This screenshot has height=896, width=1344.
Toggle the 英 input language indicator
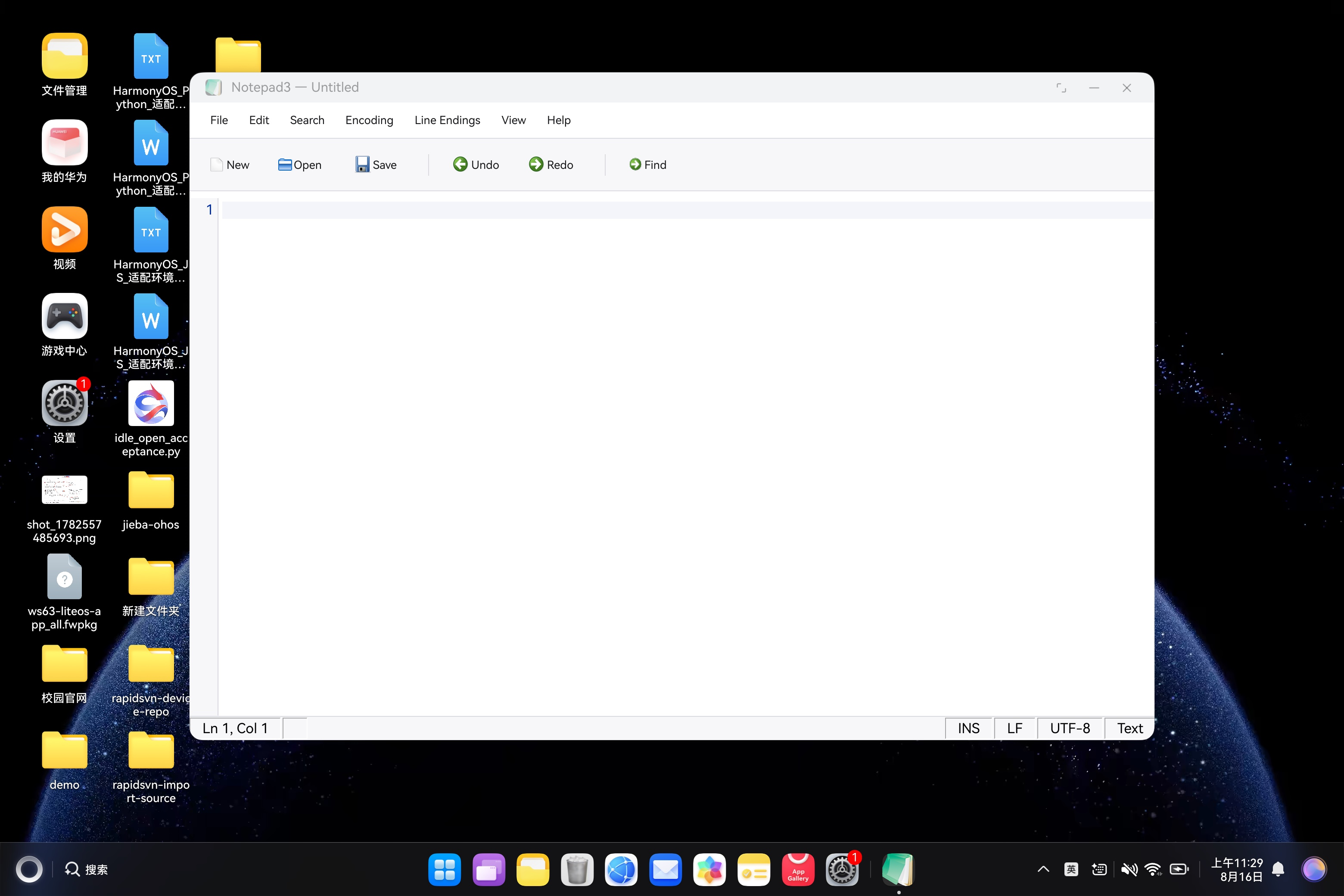tap(1071, 870)
